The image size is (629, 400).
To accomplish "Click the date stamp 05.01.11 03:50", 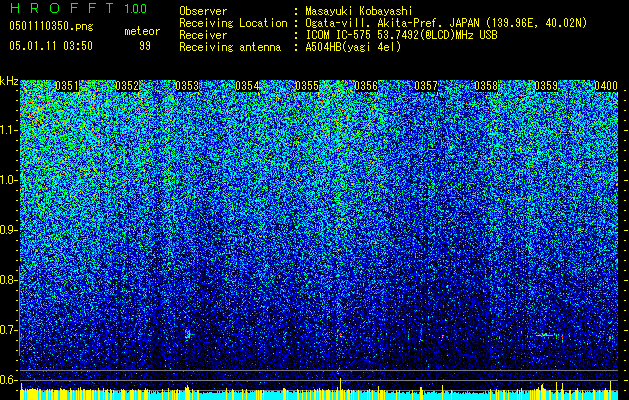I will click(x=51, y=46).
